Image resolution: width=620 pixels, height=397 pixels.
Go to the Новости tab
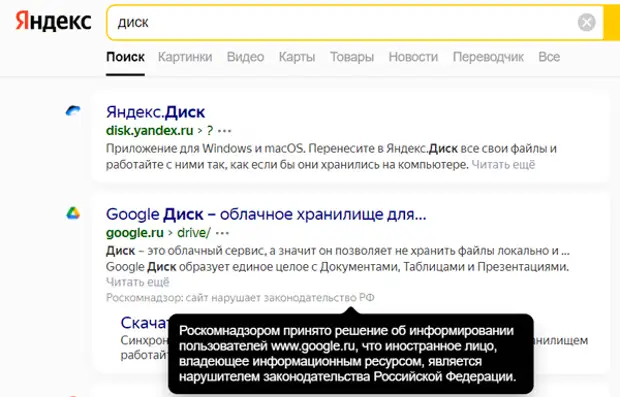pos(413,57)
